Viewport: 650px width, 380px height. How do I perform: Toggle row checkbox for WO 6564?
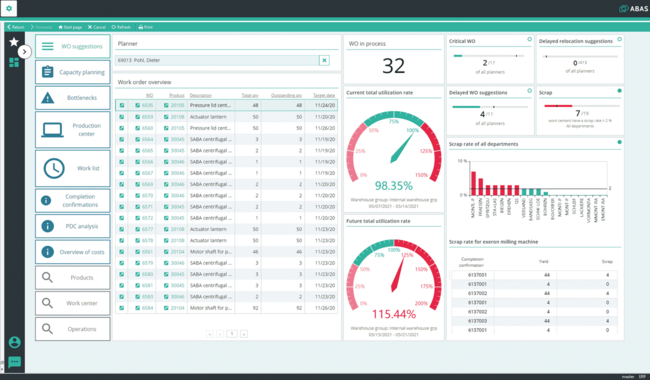coord(122,139)
